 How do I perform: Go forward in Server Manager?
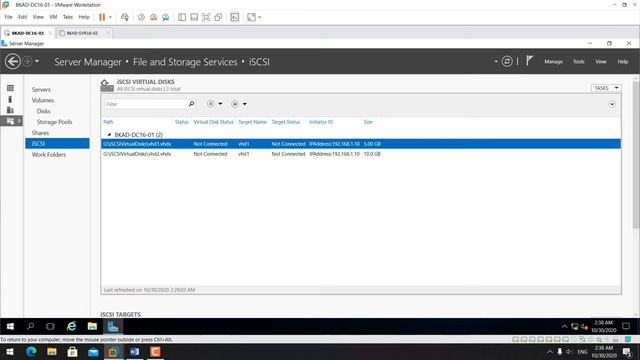click(27, 62)
